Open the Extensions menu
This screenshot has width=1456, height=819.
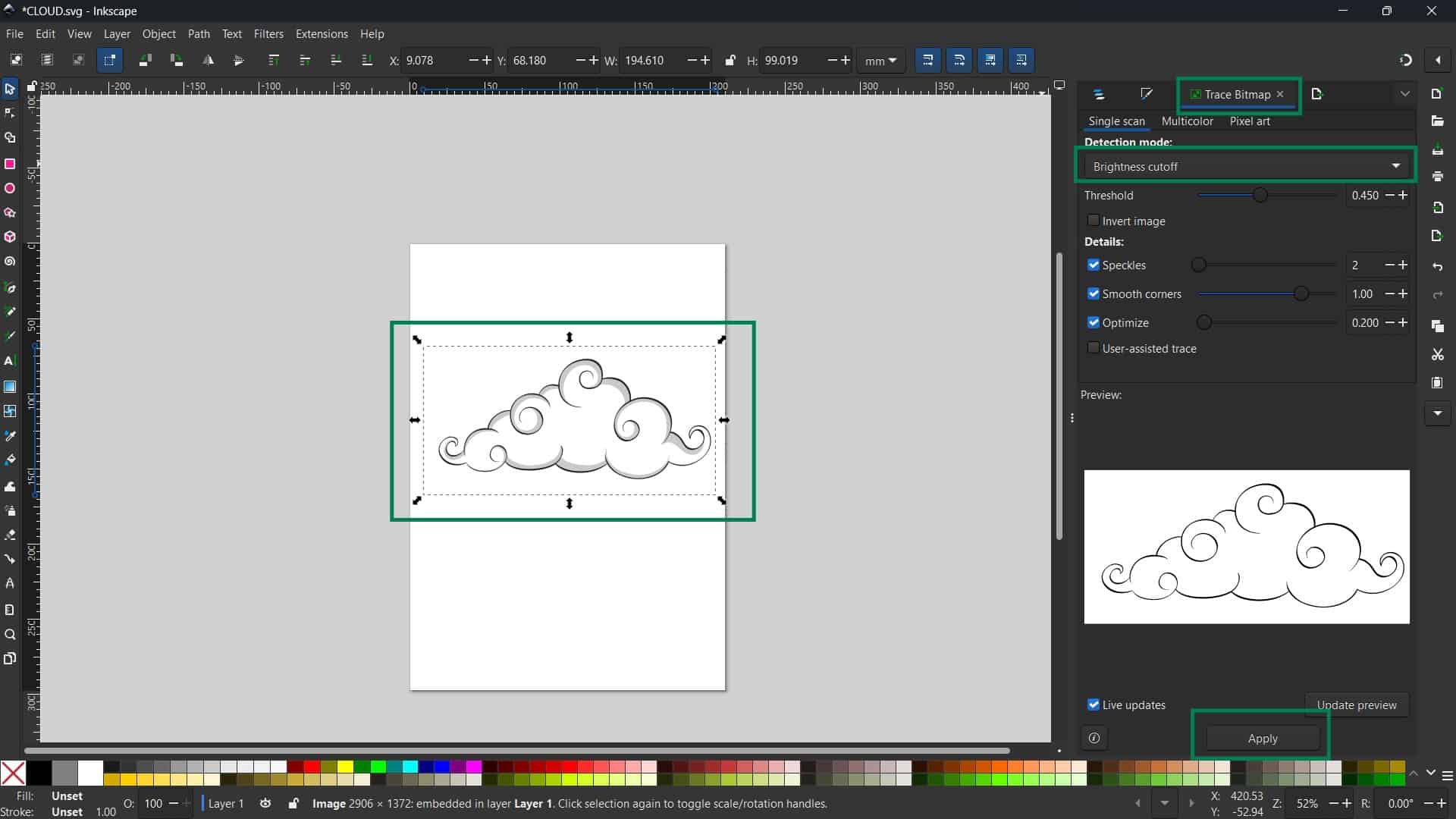tap(322, 34)
